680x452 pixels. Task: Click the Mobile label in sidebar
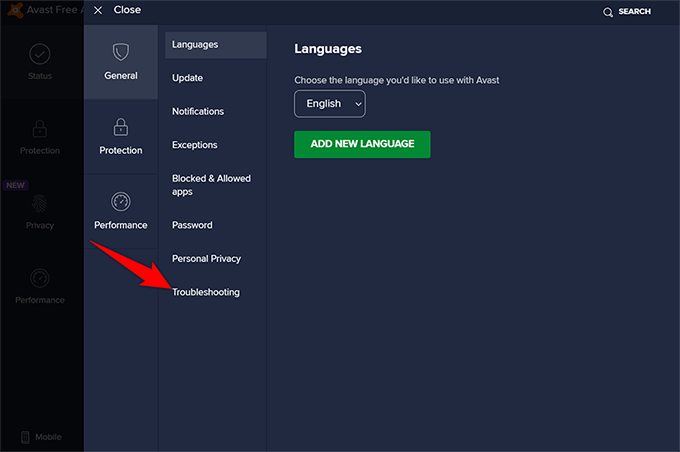click(x=48, y=437)
